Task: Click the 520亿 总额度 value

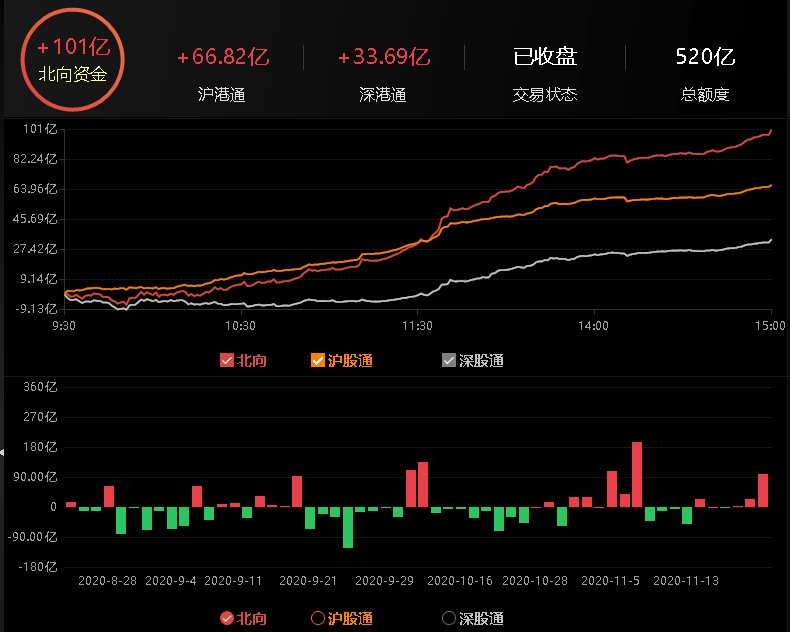Action: pos(705,56)
